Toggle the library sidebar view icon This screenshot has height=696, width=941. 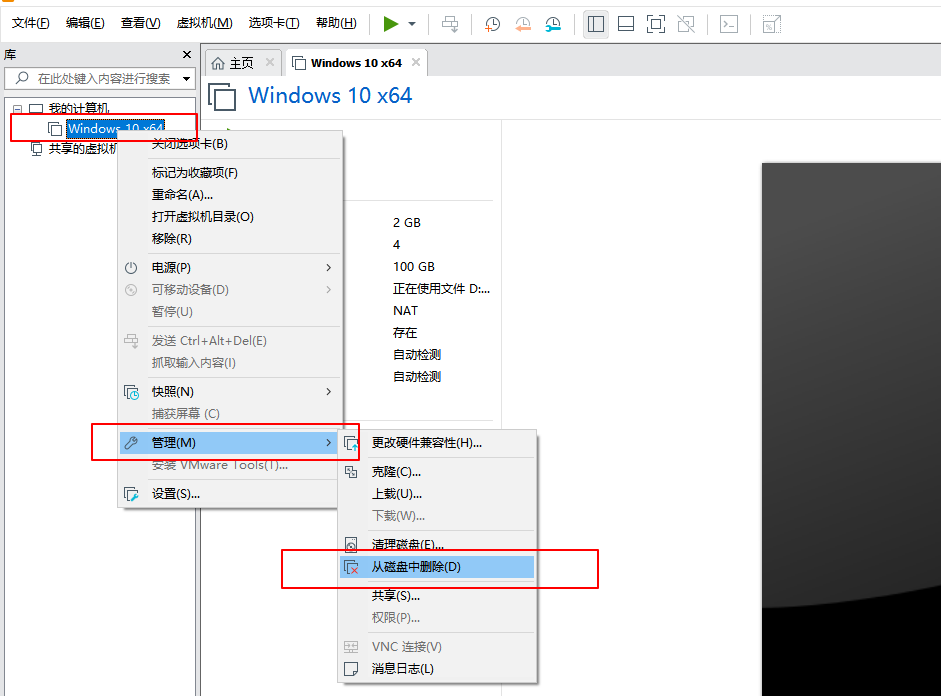point(595,24)
